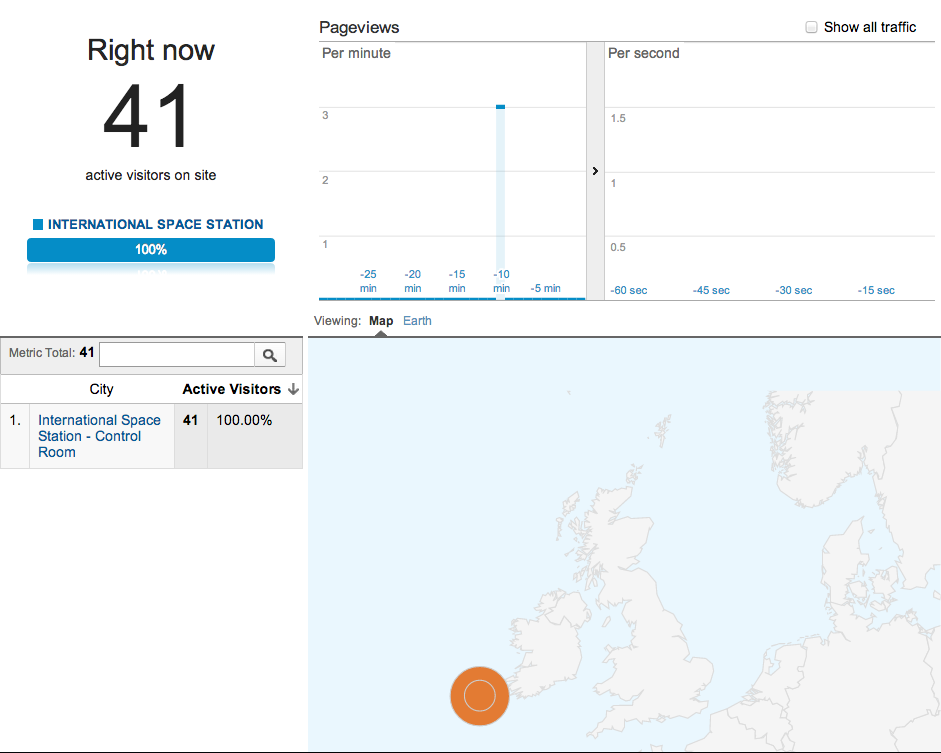Click the INTERNATIONAL SPACE STATION label
Image resolution: width=941 pixels, height=753 pixels.
click(x=155, y=224)
